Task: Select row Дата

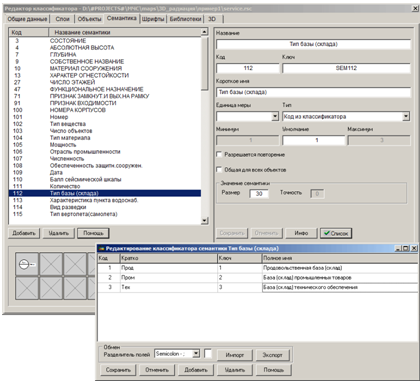Action: pyautogui.click(x=105, y=173)
